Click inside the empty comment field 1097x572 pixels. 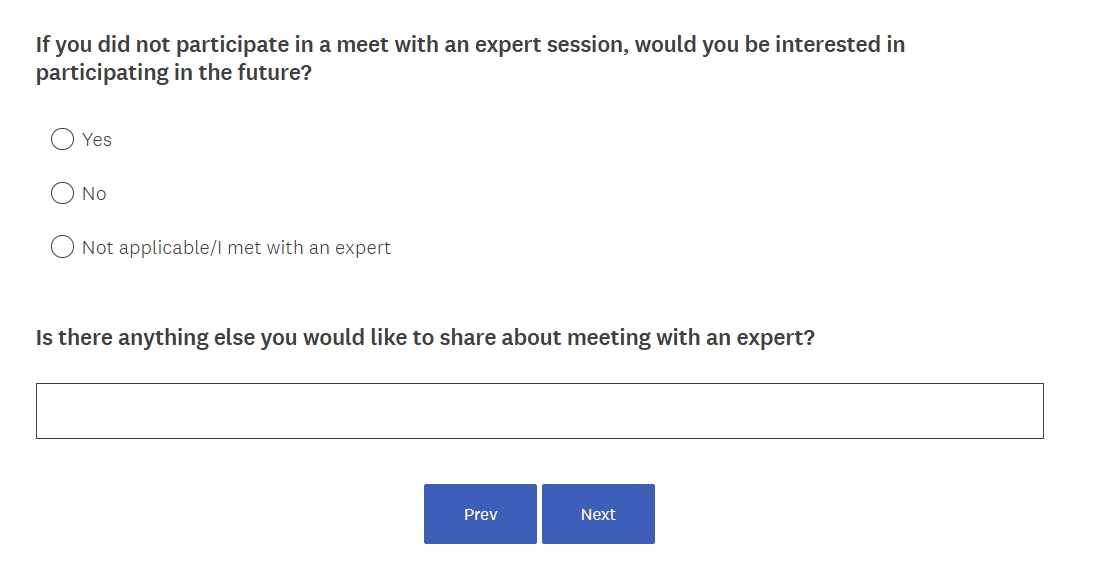(x=539, y=411)
